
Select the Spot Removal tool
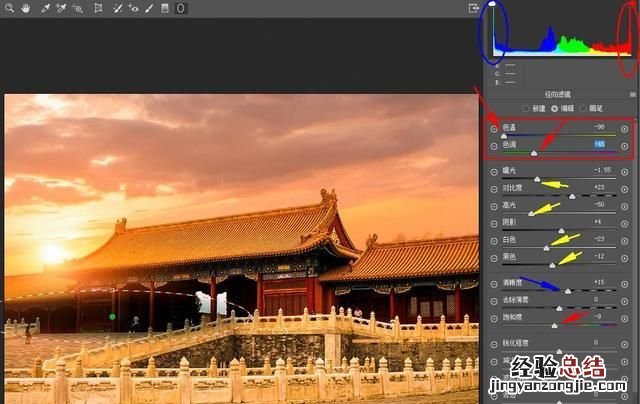click(x=118, y=8)
